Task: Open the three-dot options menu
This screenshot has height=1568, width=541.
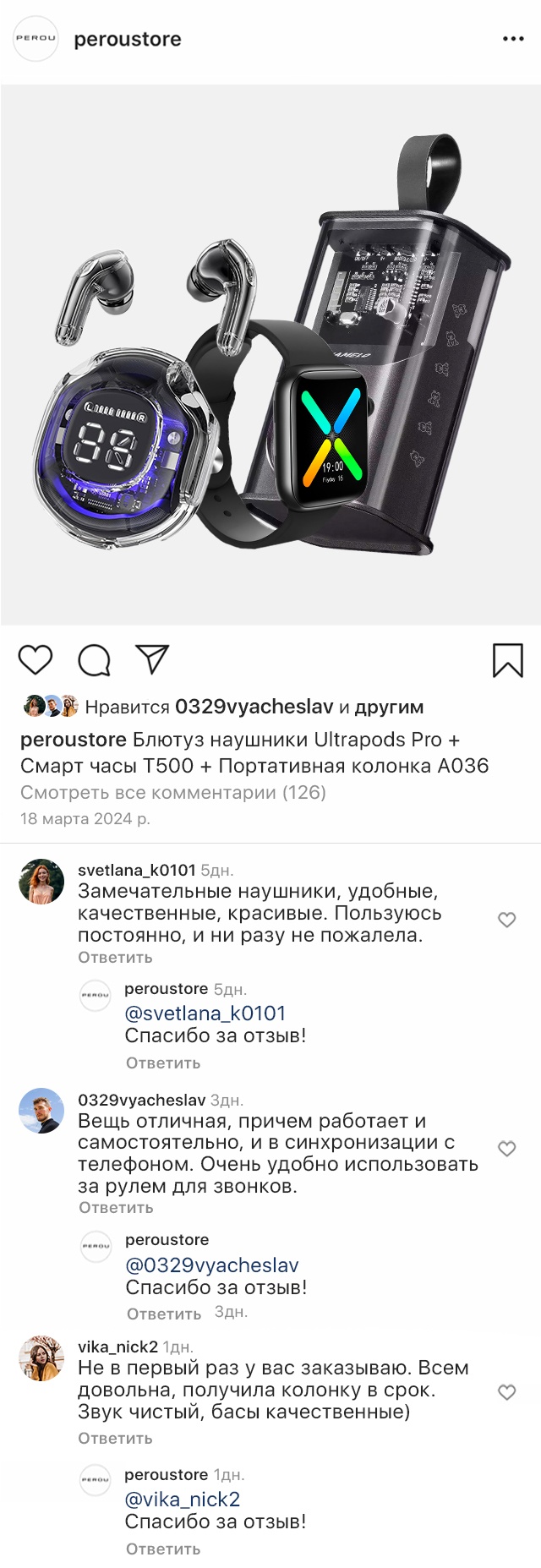Action: click(513, 39)
